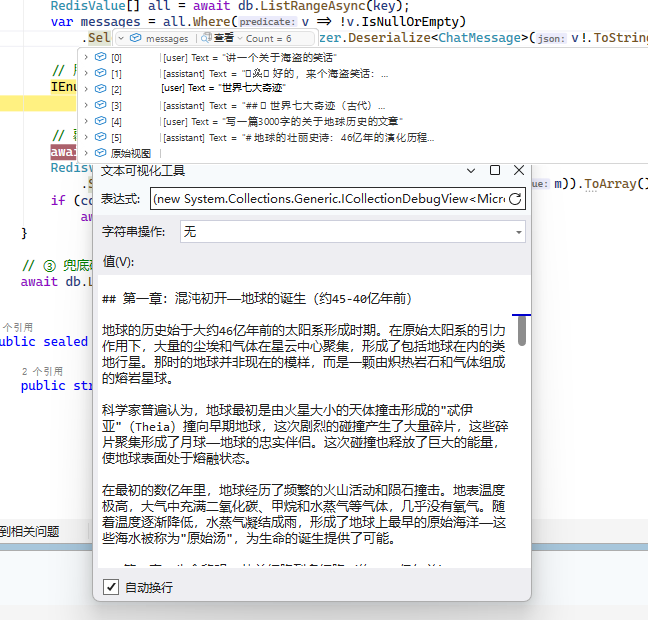This screenshot has height=620, width=648.
Task: Maximize the 文本可视化工具 window
Action: [495, 170]
